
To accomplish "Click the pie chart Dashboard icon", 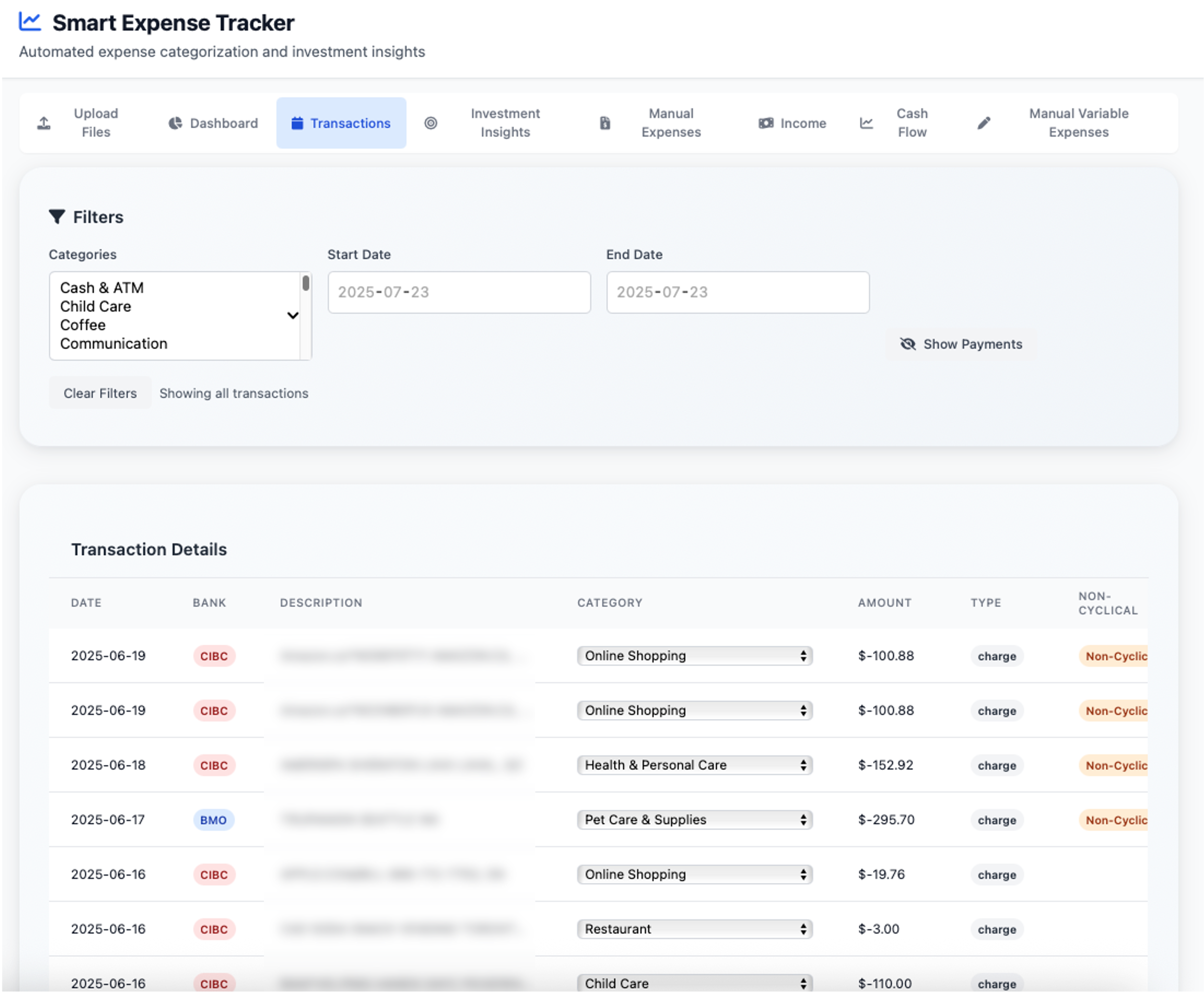I will (176, 123).
